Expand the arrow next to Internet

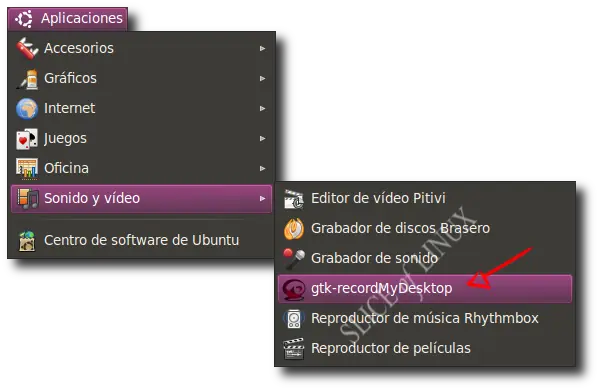(x=262, y=108)
